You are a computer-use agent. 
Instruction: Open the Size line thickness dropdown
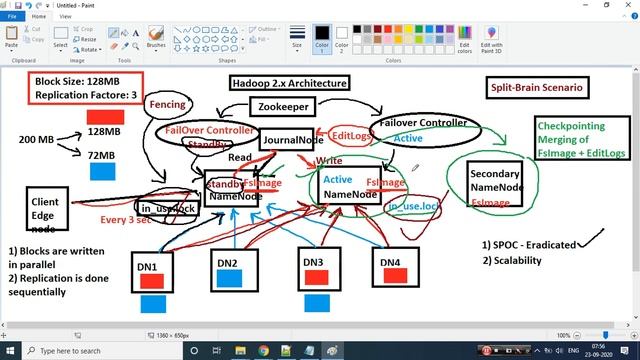pos(297,39)
